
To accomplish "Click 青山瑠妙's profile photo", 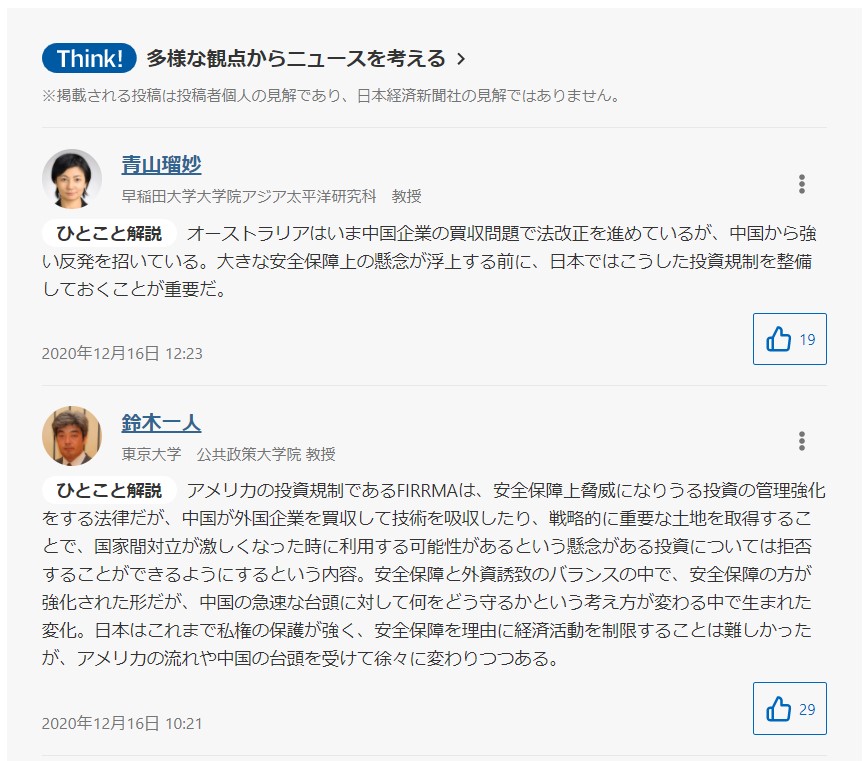I will click(x=72, y=179).
